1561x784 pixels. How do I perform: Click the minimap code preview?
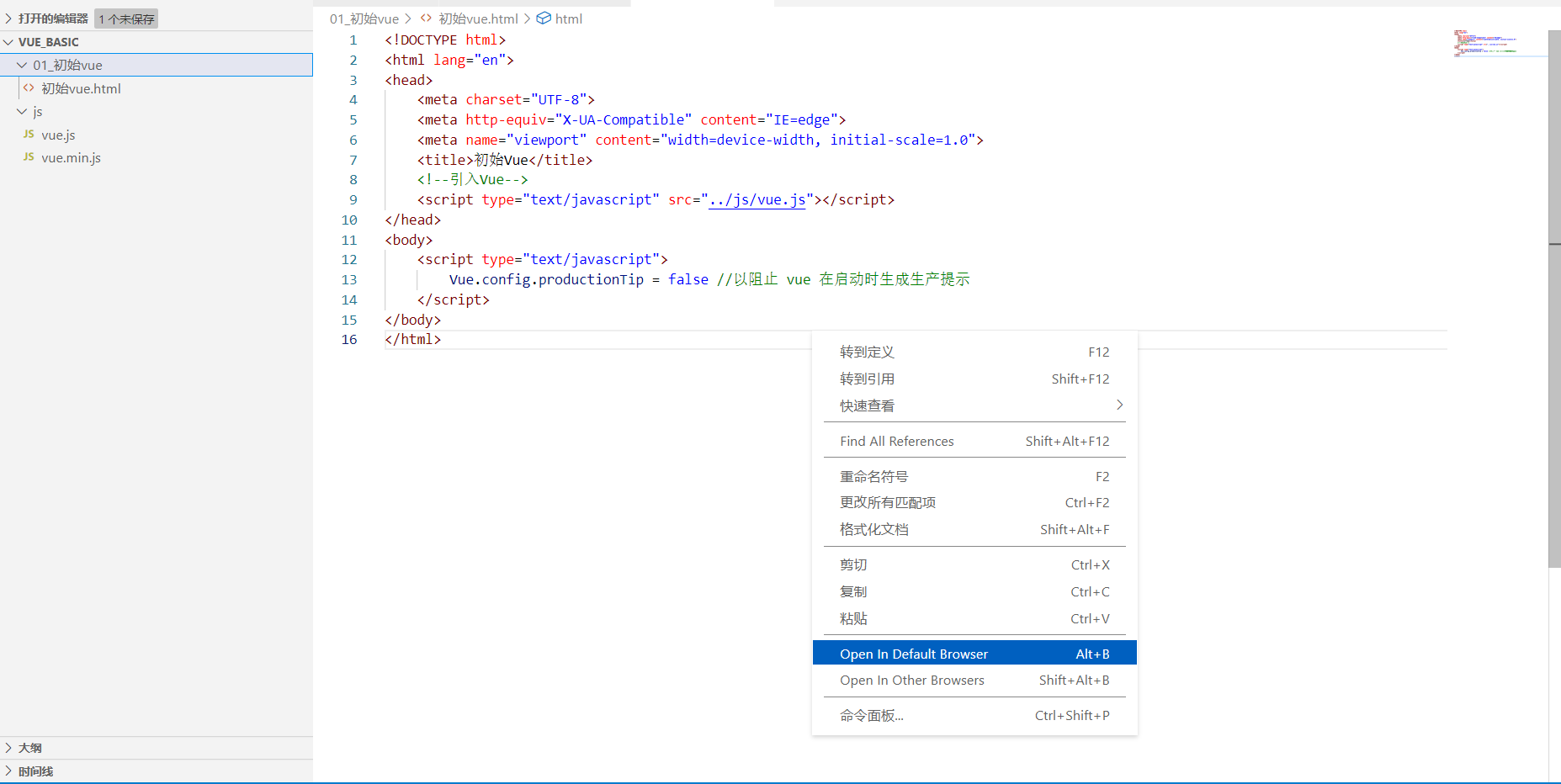click(x=1485, y=43)
